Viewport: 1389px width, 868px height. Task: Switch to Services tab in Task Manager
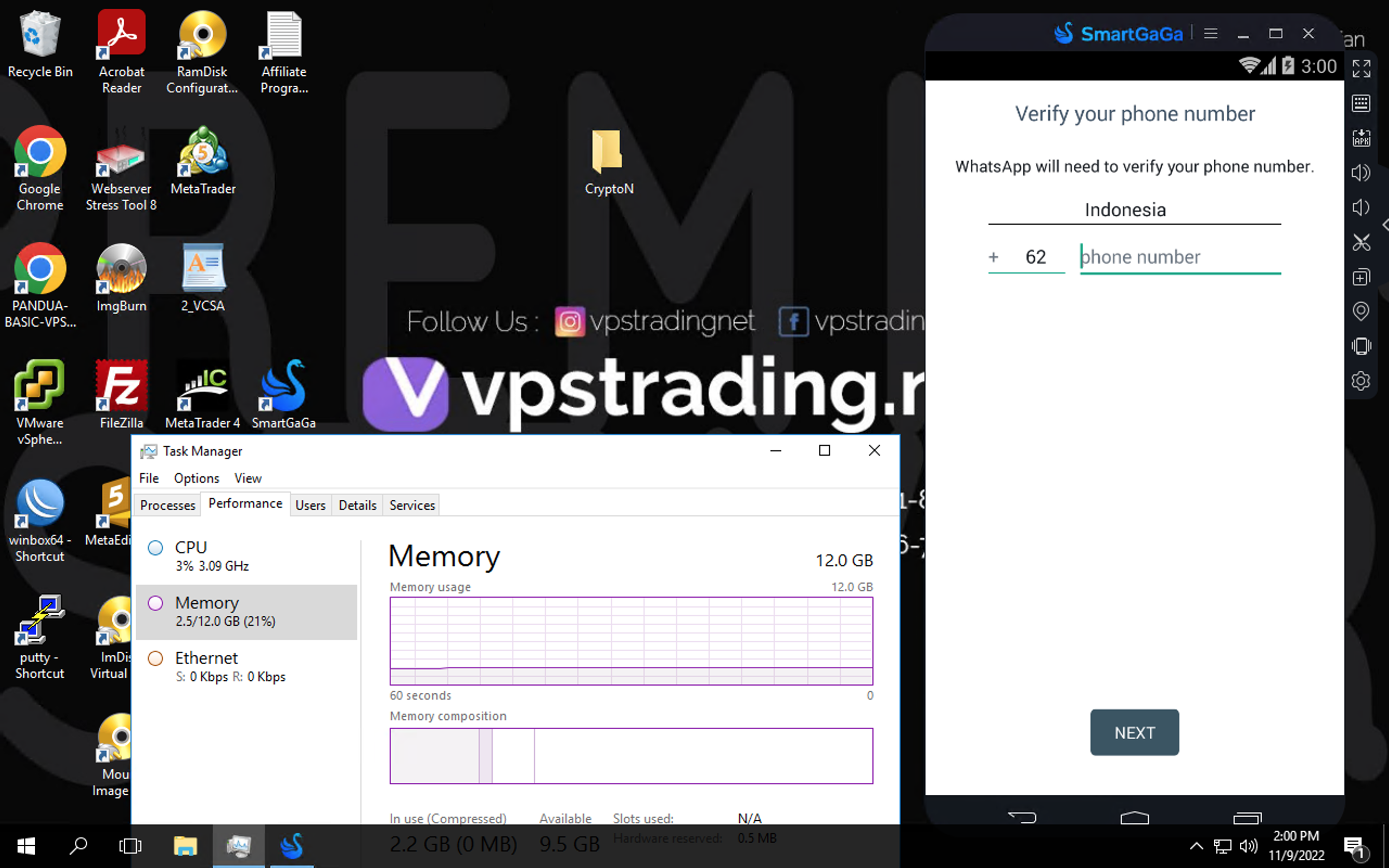[x=412, y=505]
